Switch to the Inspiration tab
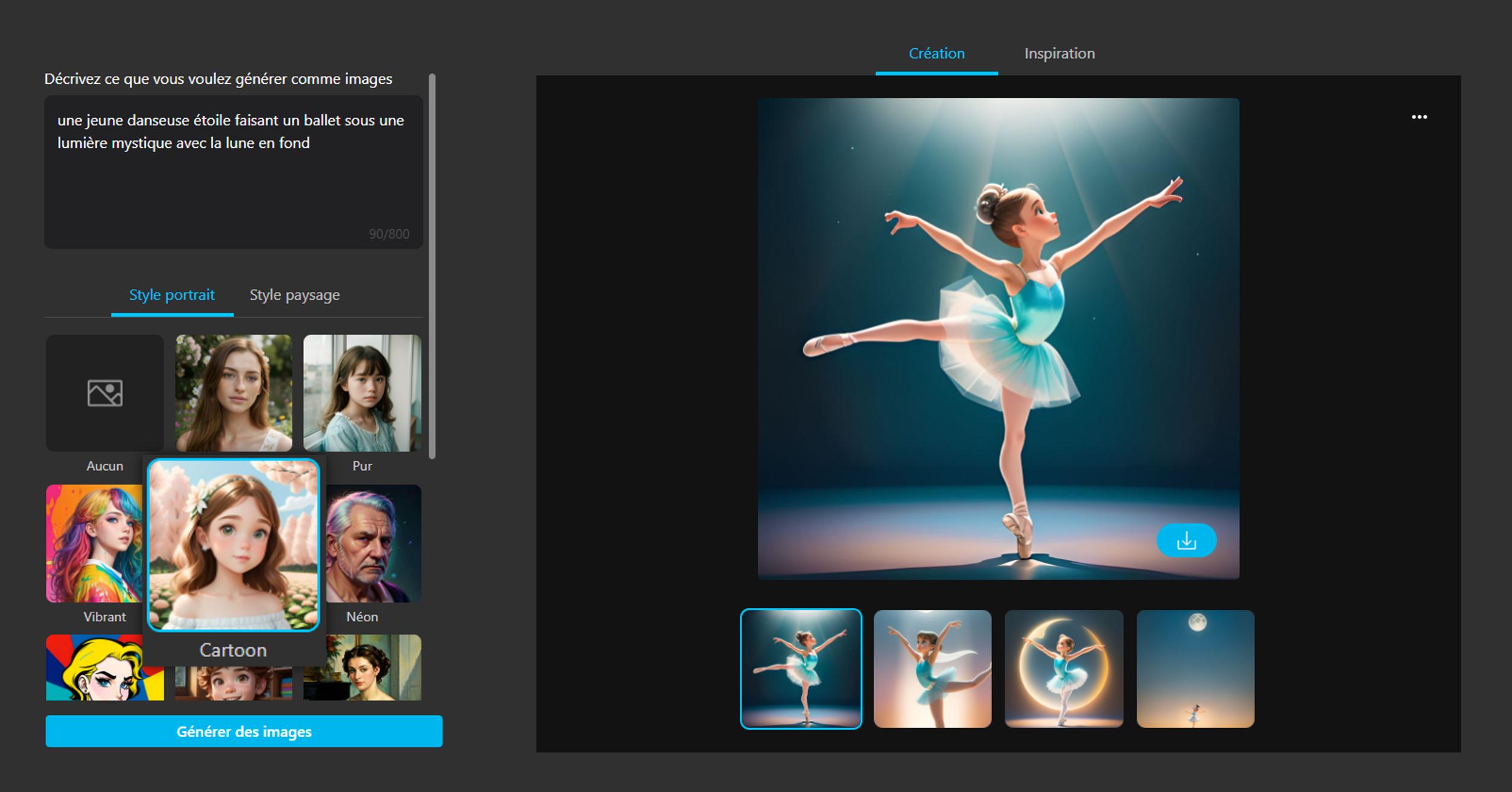This screenshot has width=1512, height=792. click(1059, 54)
